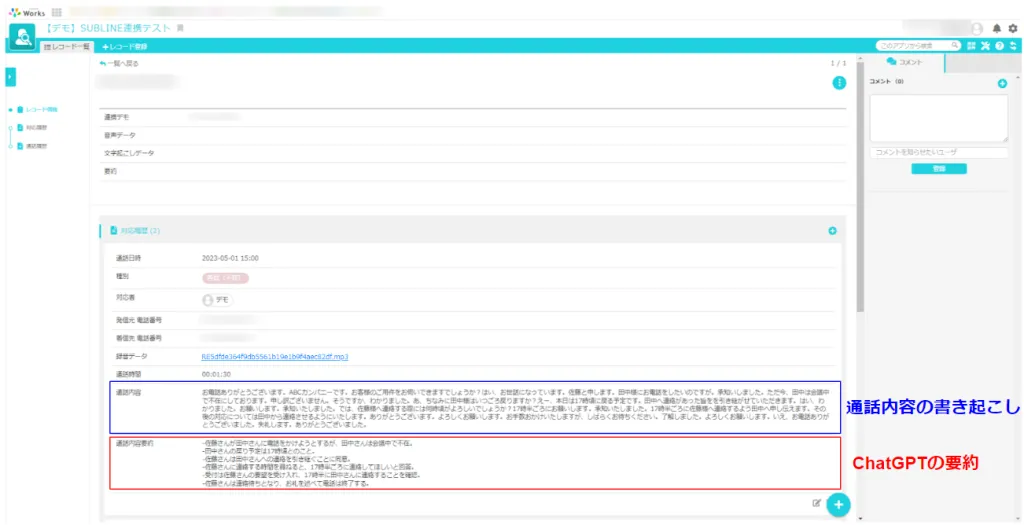1024x525 pixels.
Task: Open the record three-dot options menu
Action: click(839, 83)
